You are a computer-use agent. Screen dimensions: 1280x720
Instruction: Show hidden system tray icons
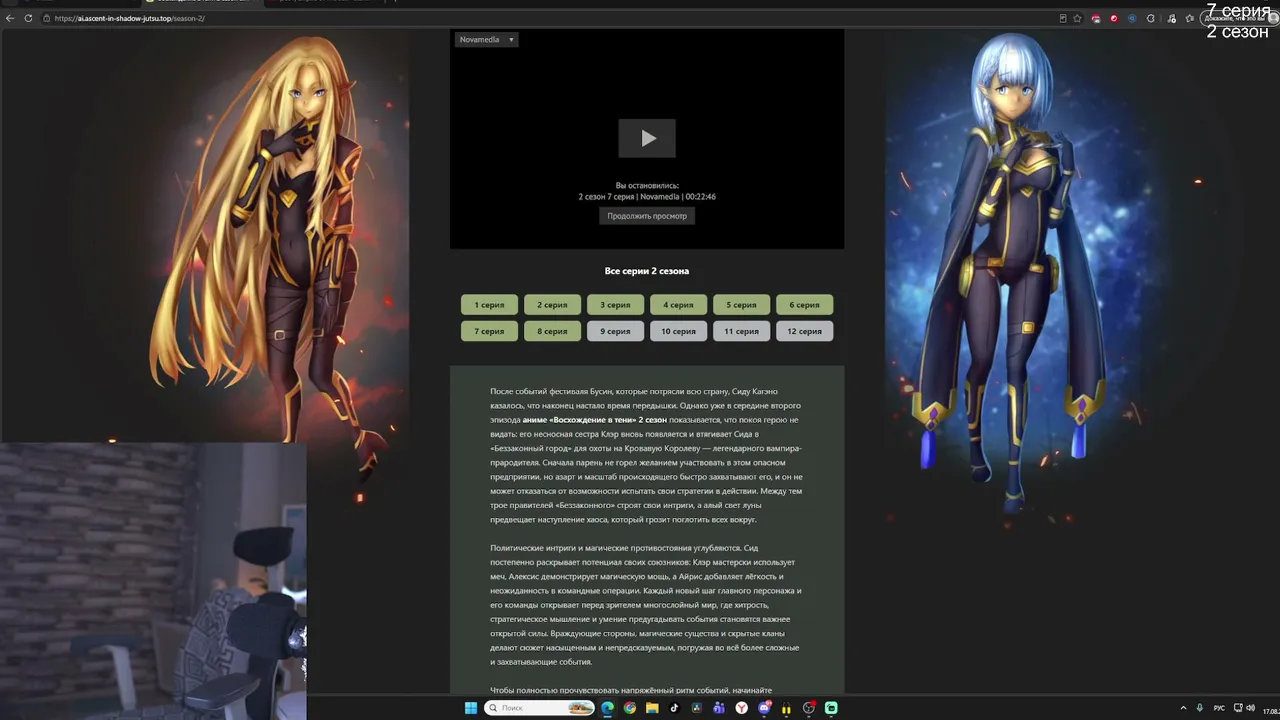[x=1184, y=708]
